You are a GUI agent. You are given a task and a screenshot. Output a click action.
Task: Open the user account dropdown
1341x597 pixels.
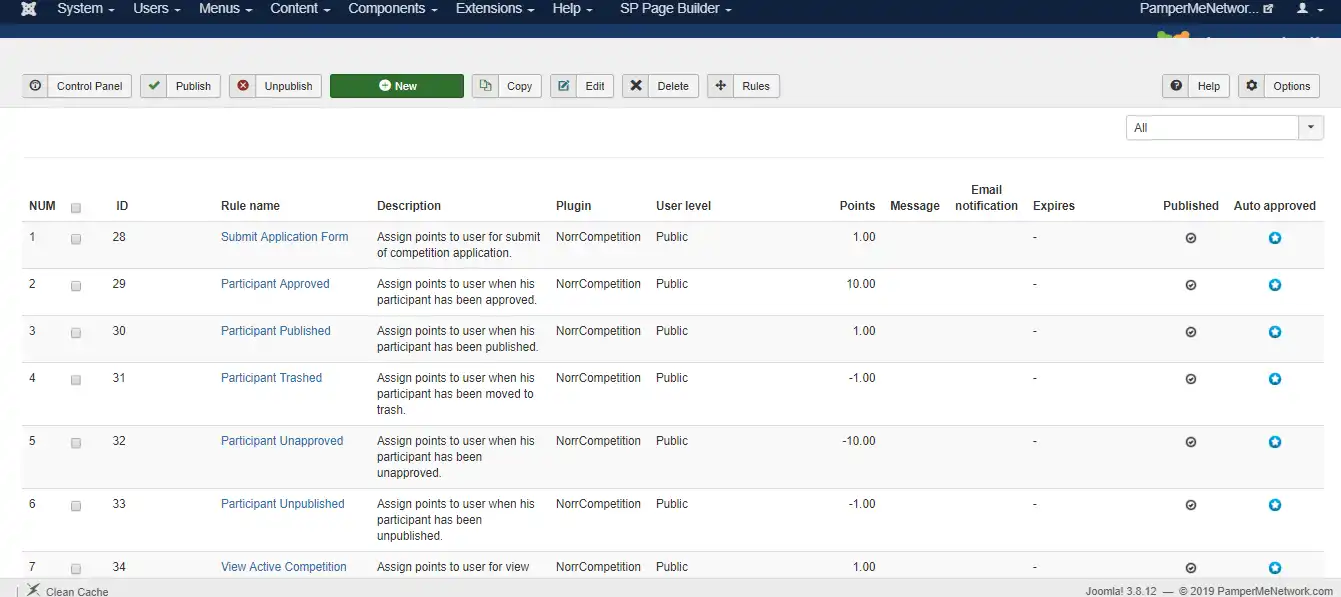(x=1310, y=9)
